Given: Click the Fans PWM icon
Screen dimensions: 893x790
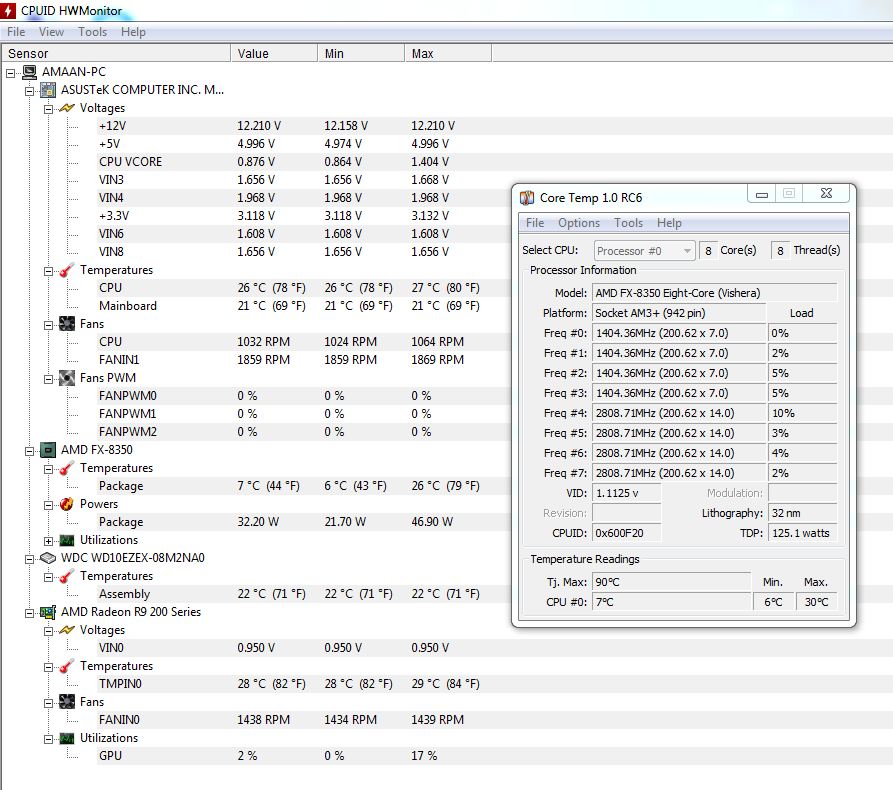Looking at the screenshot, I should (x=67, y=378).
